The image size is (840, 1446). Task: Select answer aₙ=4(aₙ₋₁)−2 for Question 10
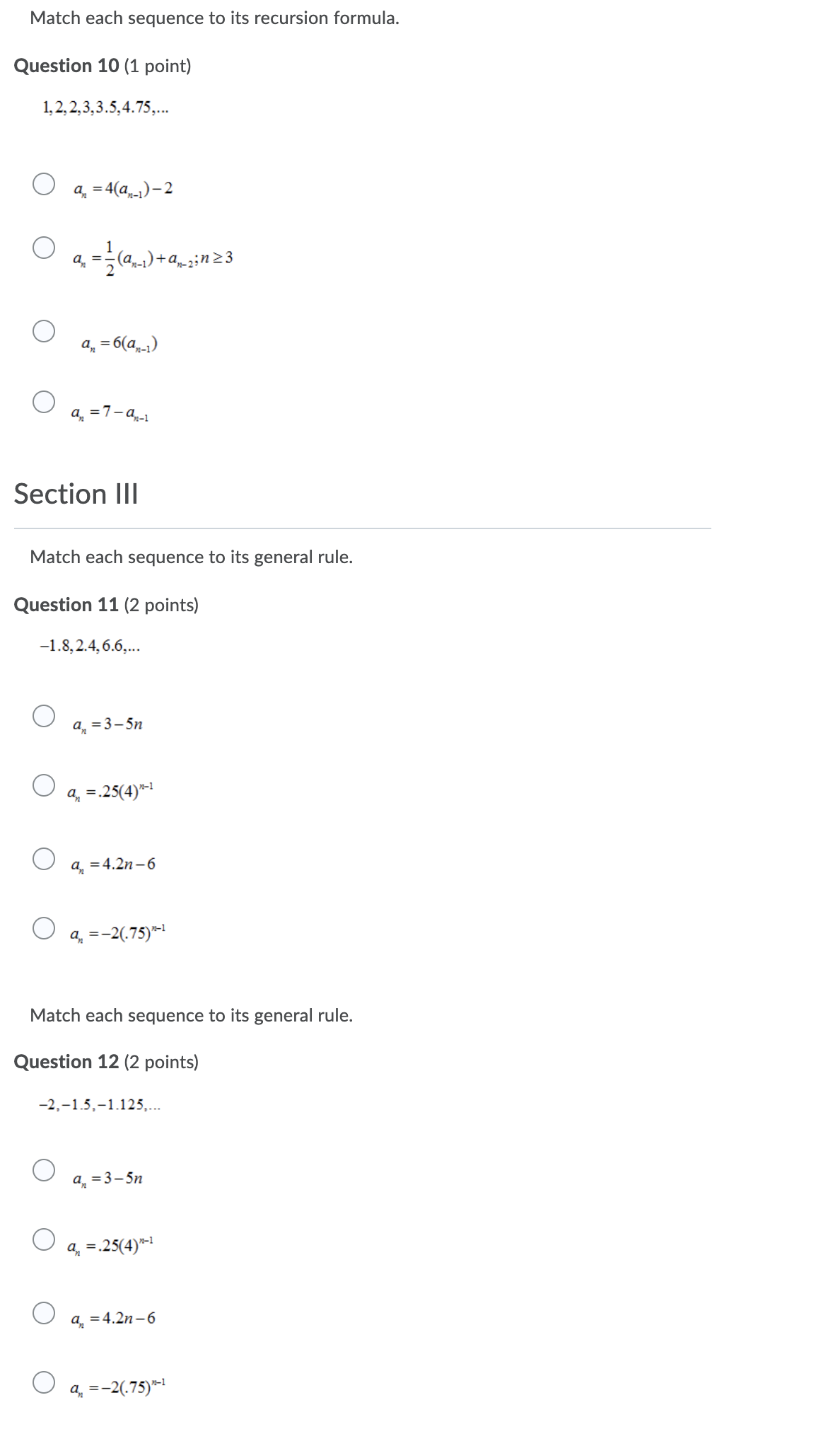coord(44,183)
